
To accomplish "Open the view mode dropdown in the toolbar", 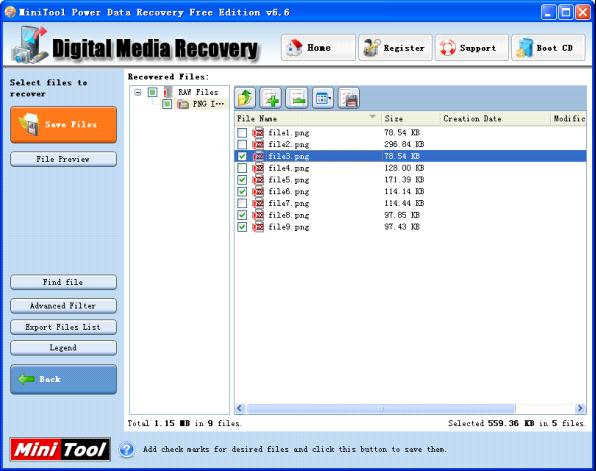I will pyautogui.click(x=323, y=98).
